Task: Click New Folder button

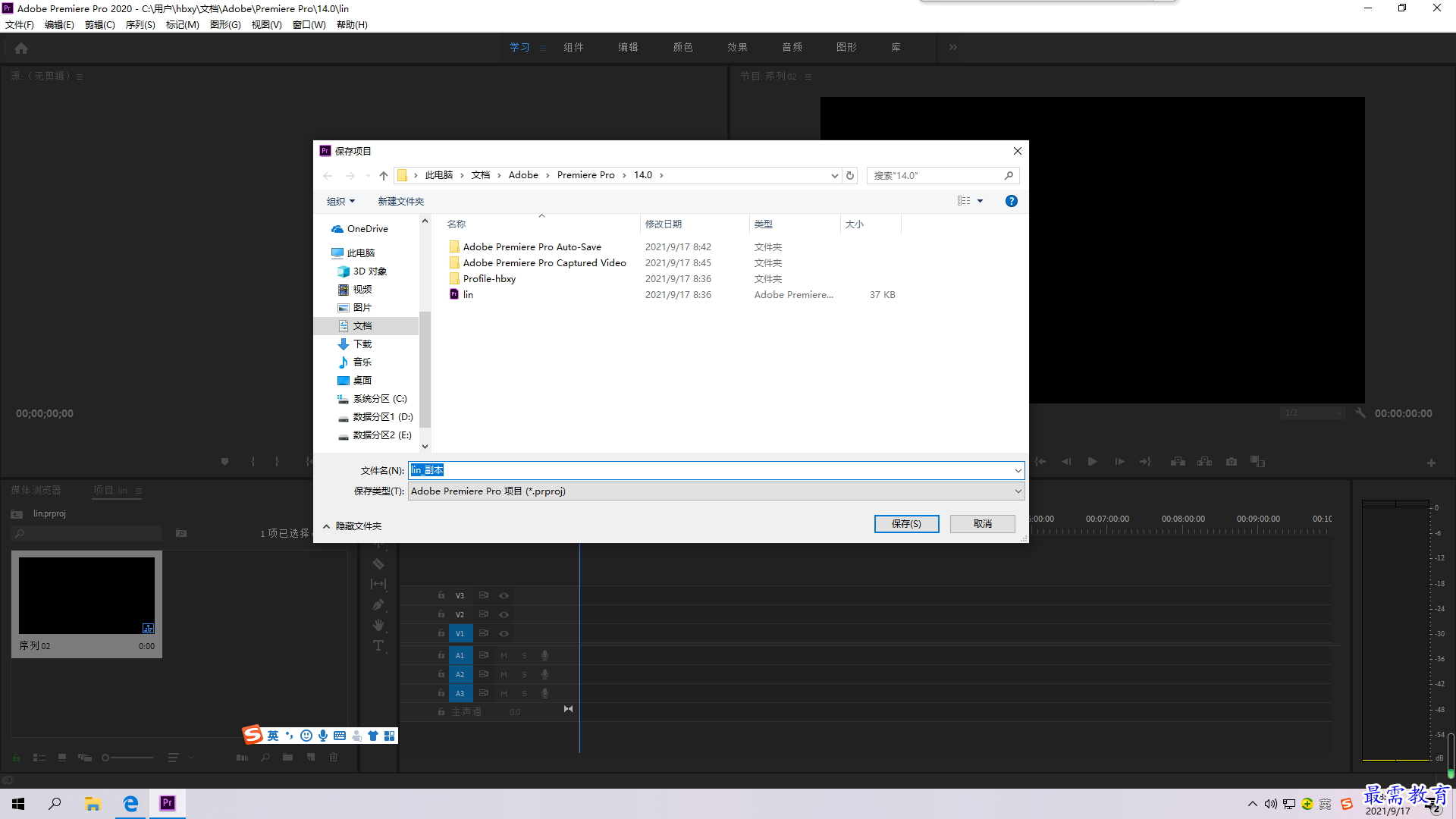Action: [400, 202]
